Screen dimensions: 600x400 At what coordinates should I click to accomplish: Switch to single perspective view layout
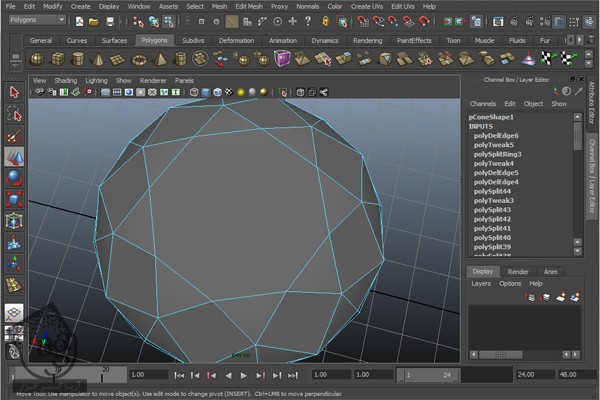point(14,312)
